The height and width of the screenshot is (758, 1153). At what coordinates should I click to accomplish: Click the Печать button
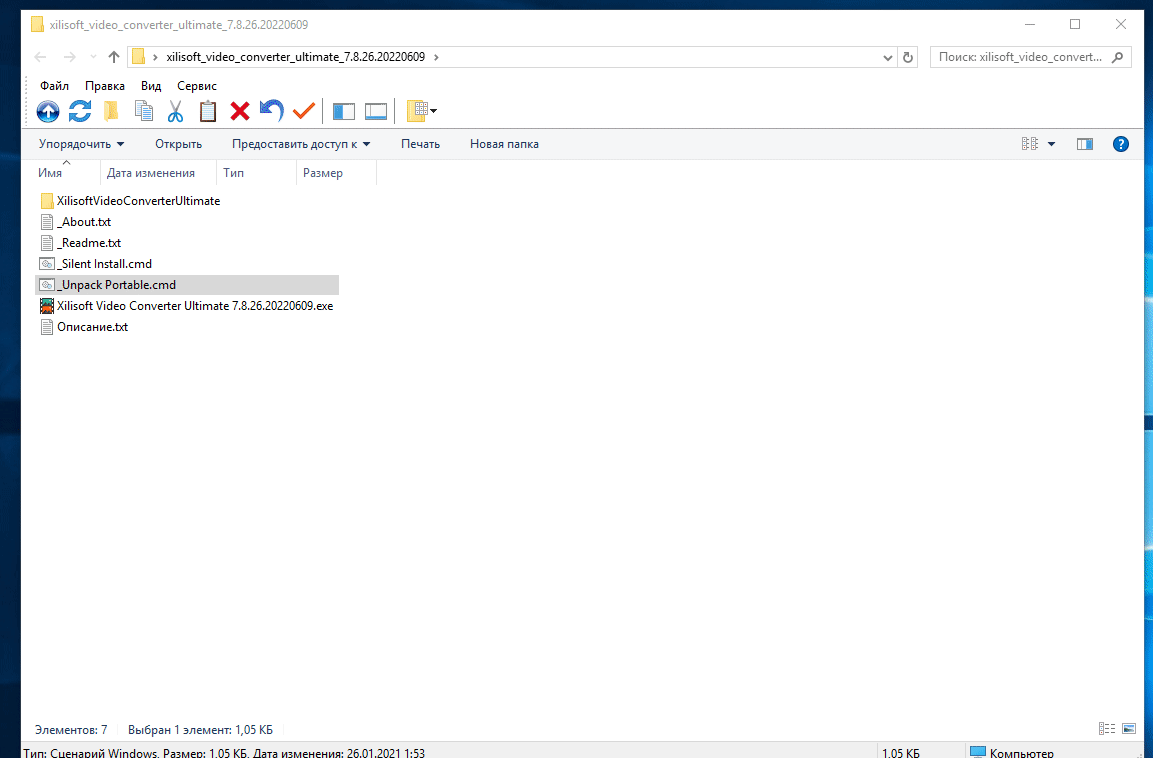tap(421, 144)
